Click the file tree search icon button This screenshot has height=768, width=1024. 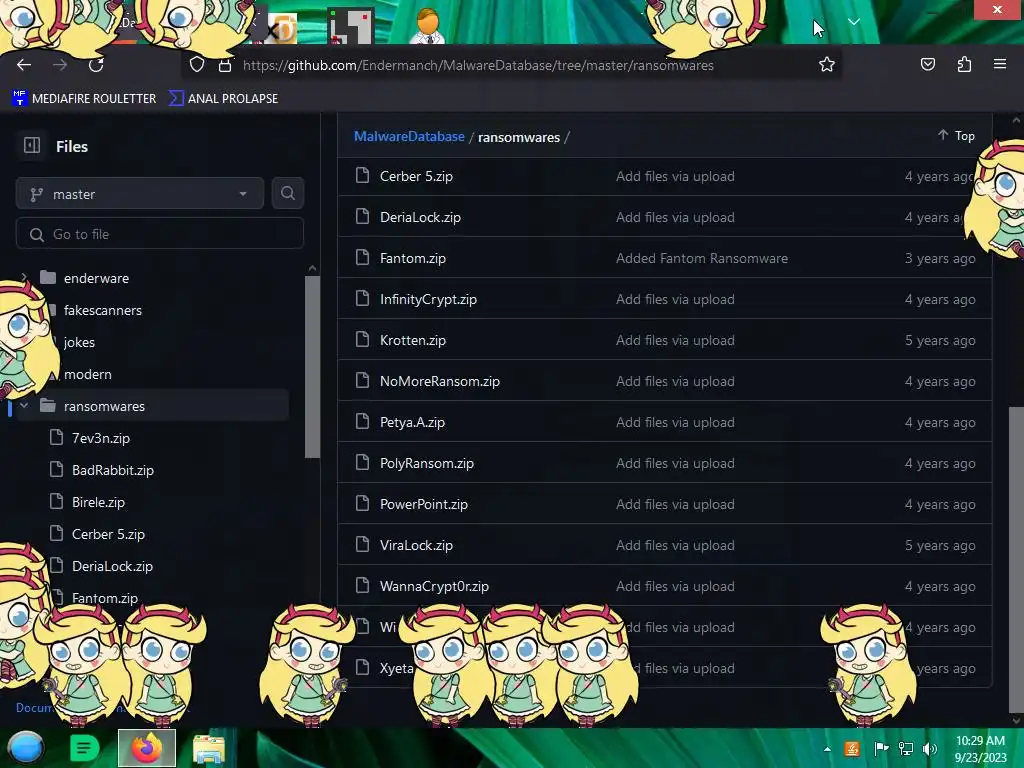click(287, 193)
